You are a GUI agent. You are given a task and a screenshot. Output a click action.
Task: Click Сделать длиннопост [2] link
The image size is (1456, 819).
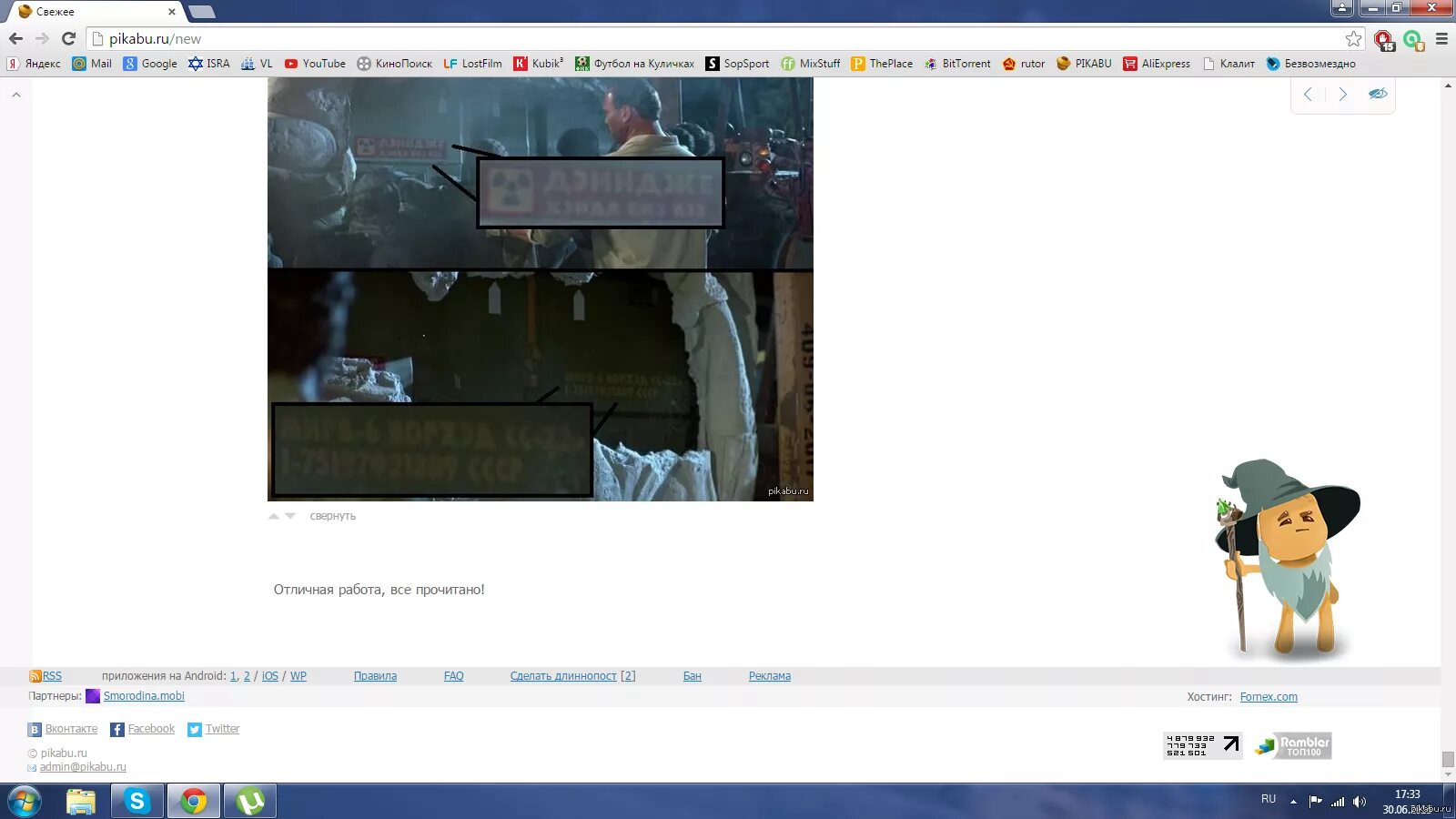(572, 676)
